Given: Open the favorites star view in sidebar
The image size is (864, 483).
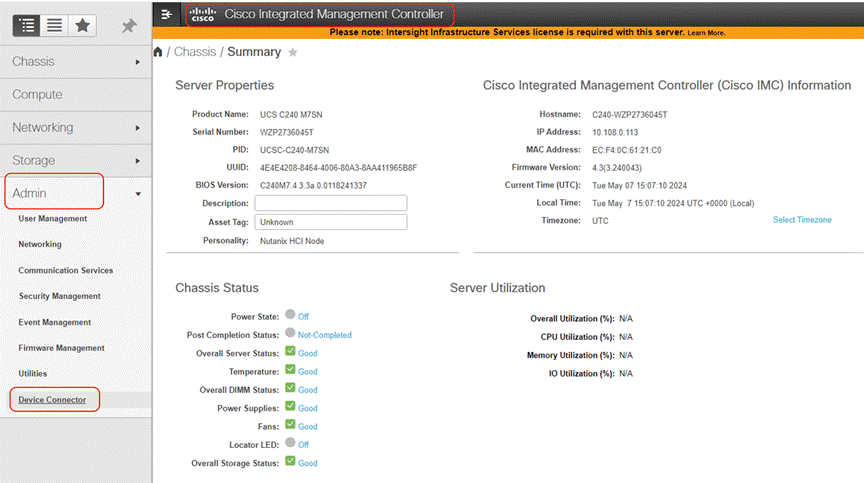Looking at the screenshot, I should coord(83,25).
